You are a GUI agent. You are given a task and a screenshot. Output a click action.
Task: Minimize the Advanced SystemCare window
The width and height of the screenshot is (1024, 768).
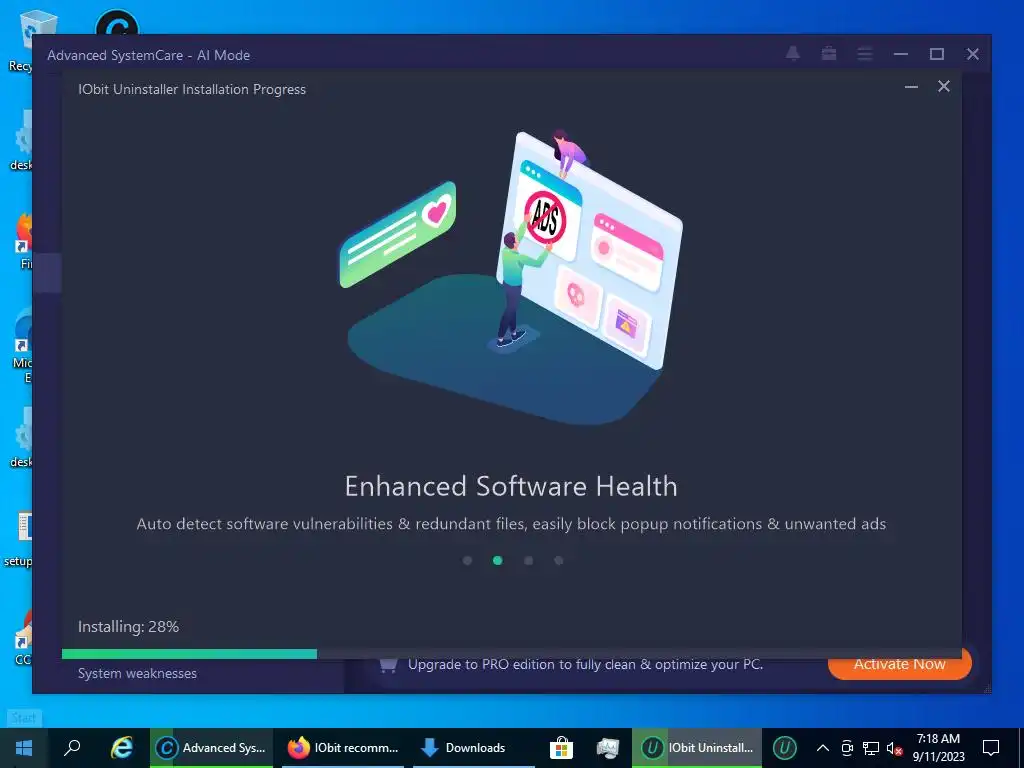[901, 54]
